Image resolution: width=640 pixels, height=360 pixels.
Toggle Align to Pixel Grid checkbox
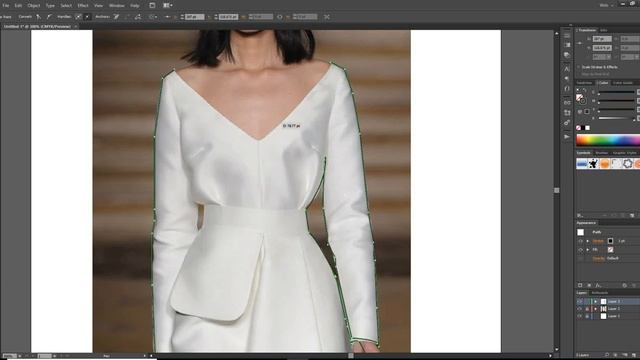pos(579,74)
